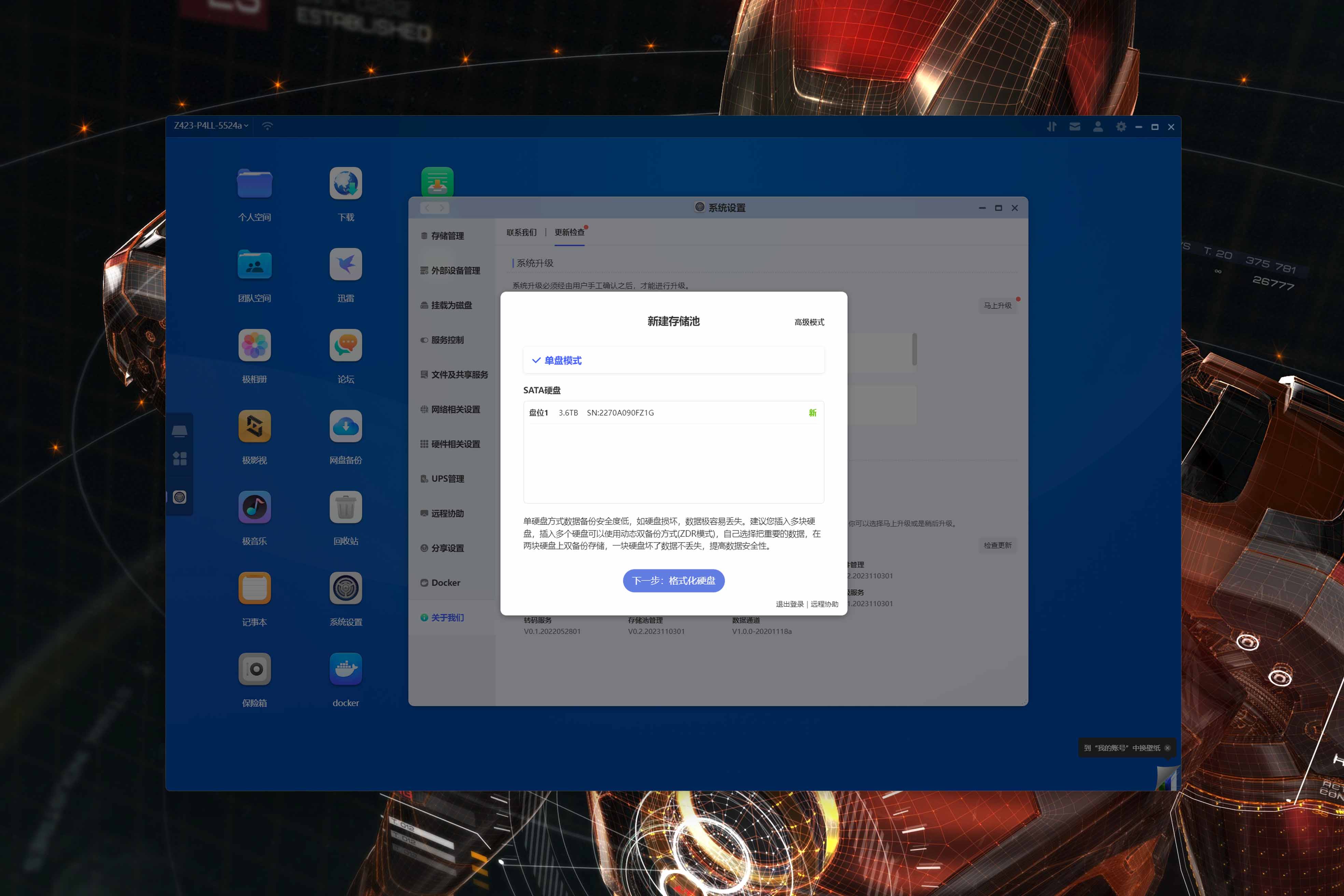Open the 下载 download app

coord(346,183)
